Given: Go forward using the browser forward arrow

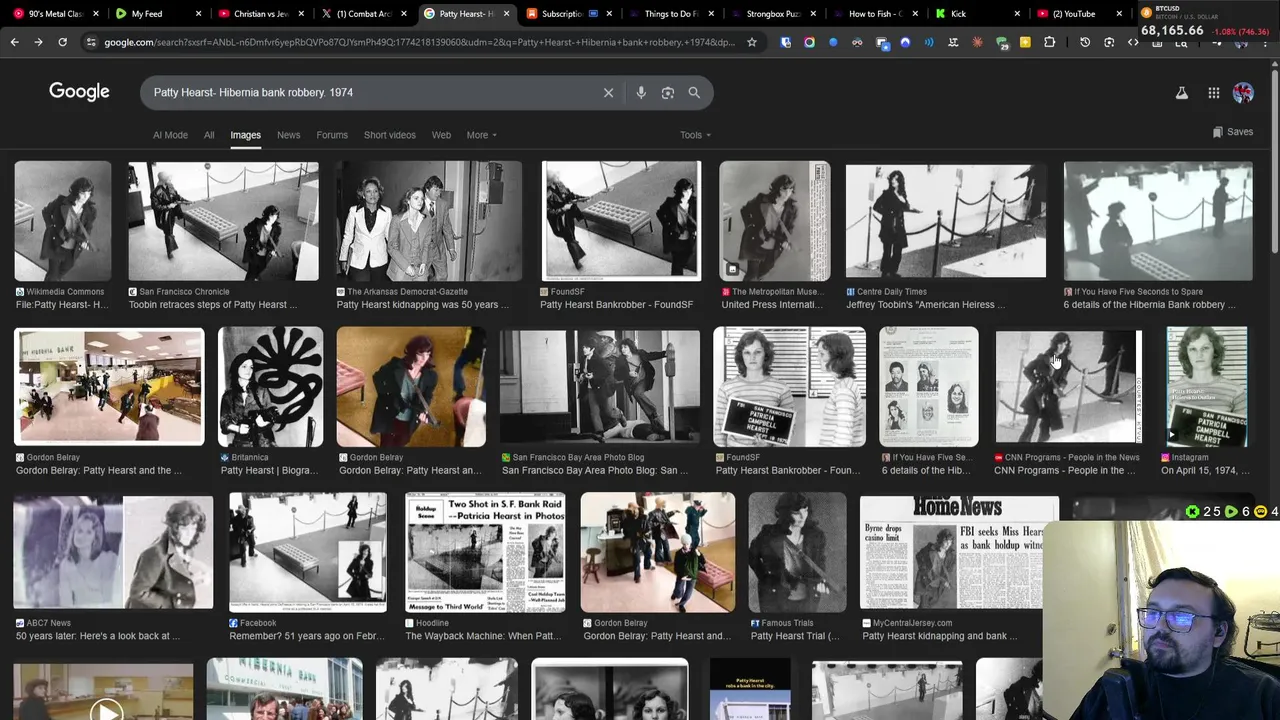Looking at the screenshot, I should (x=38, y=42).
